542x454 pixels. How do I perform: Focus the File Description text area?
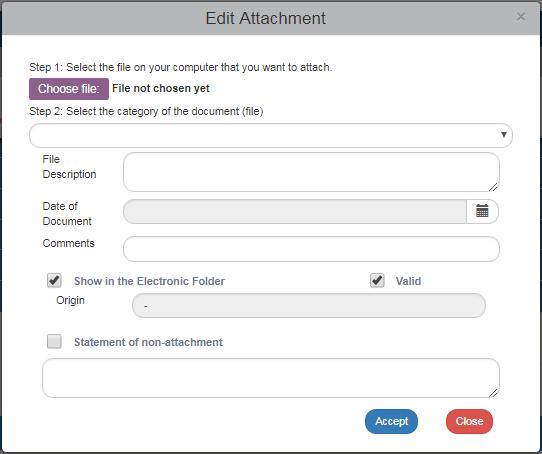click(x=311, y=172)
